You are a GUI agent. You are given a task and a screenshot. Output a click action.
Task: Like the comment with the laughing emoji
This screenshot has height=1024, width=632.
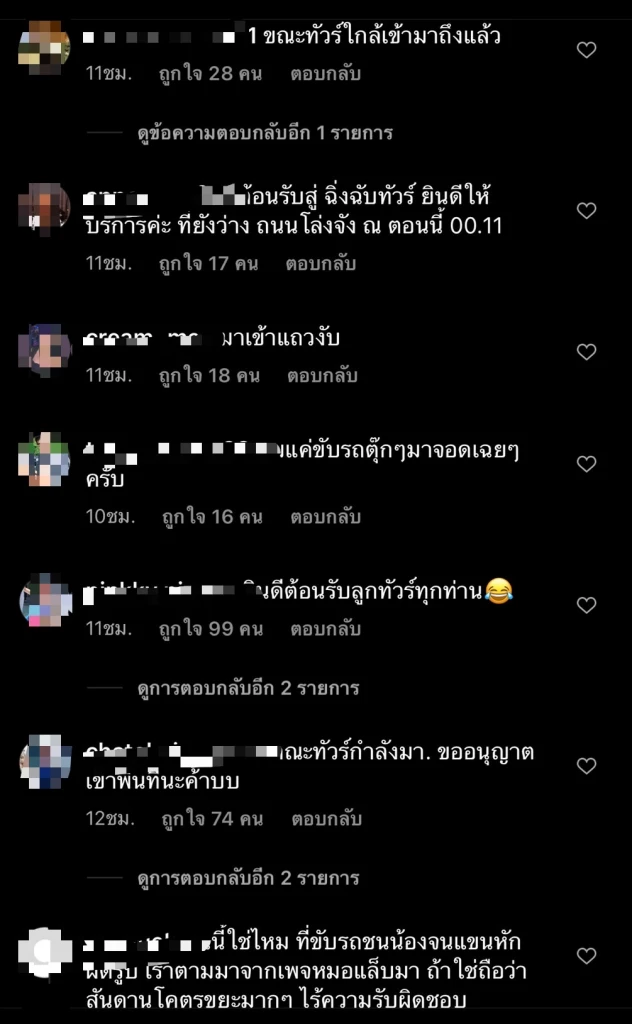(586, 605)
